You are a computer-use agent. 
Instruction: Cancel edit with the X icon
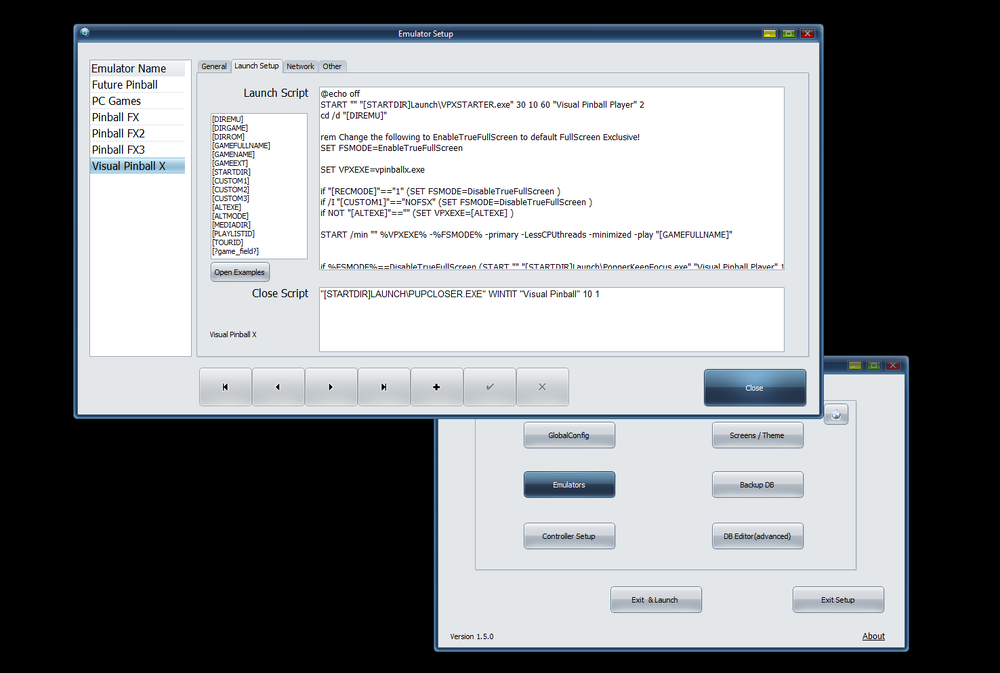point(543,387)
